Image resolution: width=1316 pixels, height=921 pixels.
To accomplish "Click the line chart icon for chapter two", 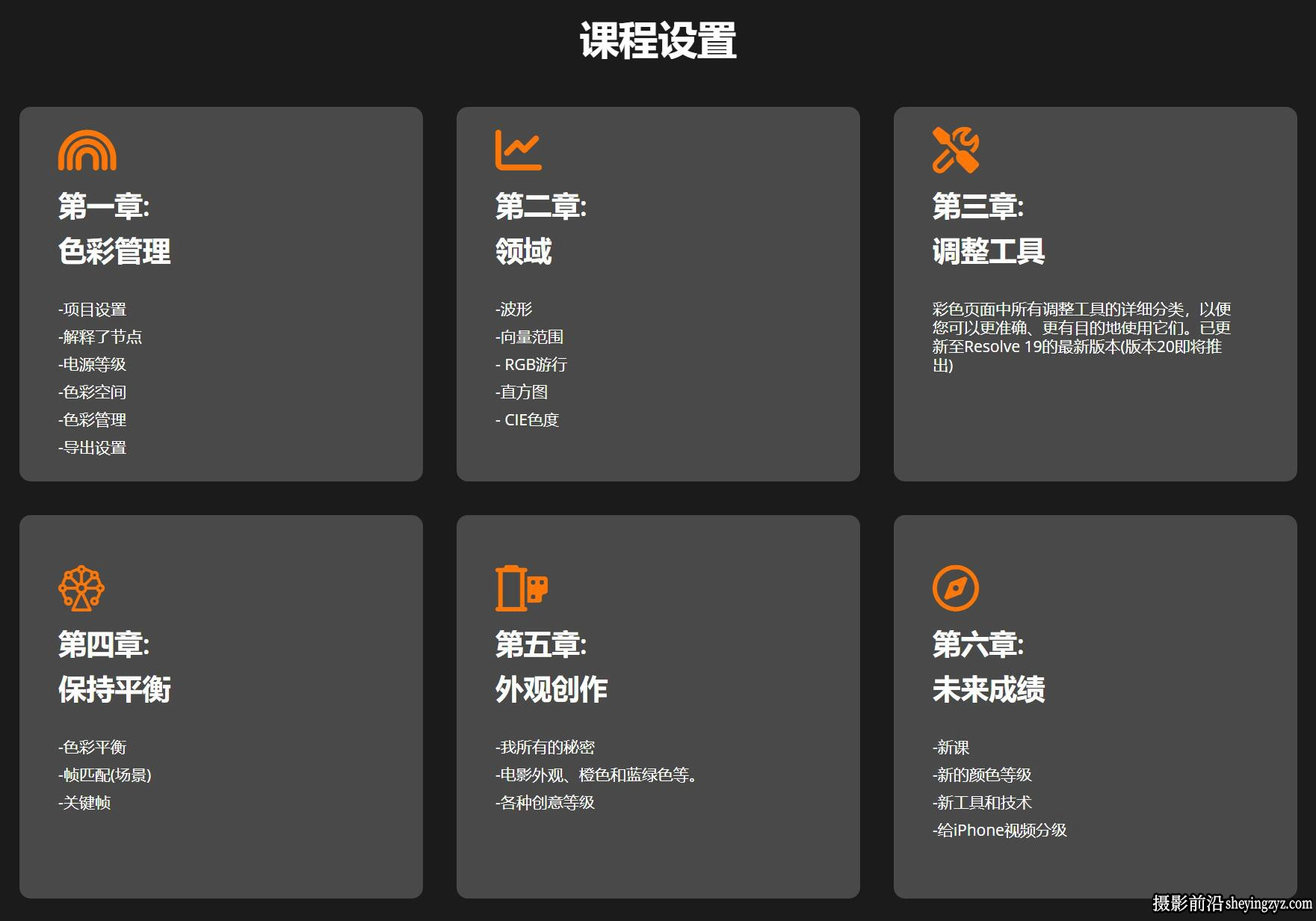I will pyautogui.click(x=519, y=150).
